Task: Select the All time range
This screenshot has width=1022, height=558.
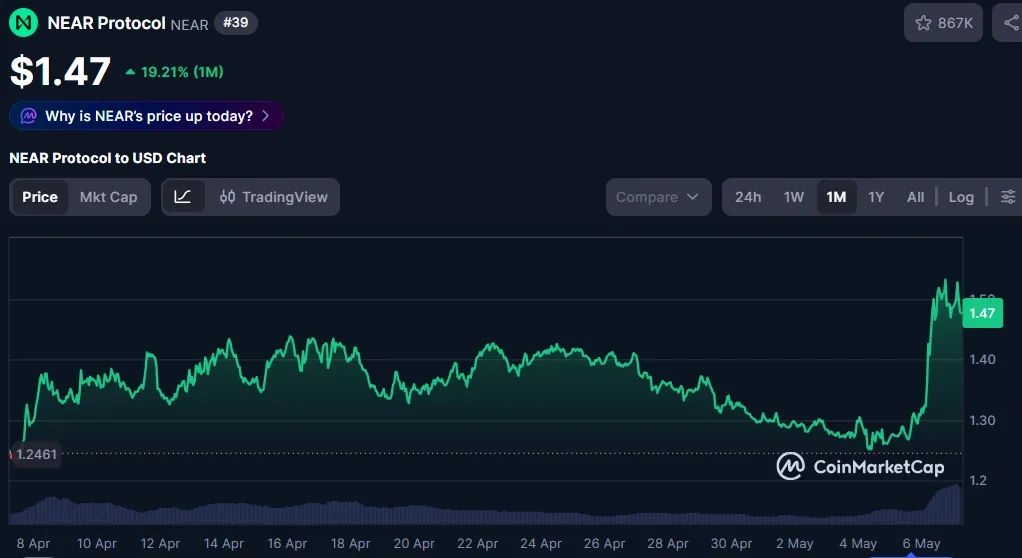Action: [x=915, y=197]
